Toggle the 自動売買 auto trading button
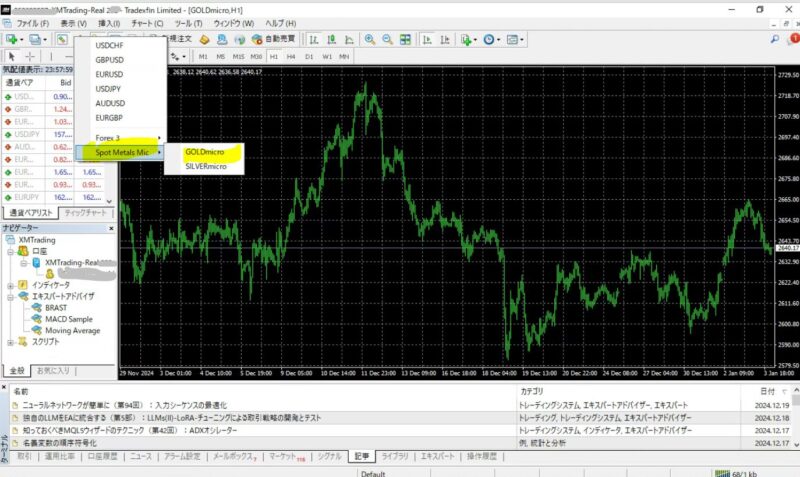 [x=273, y=39]
